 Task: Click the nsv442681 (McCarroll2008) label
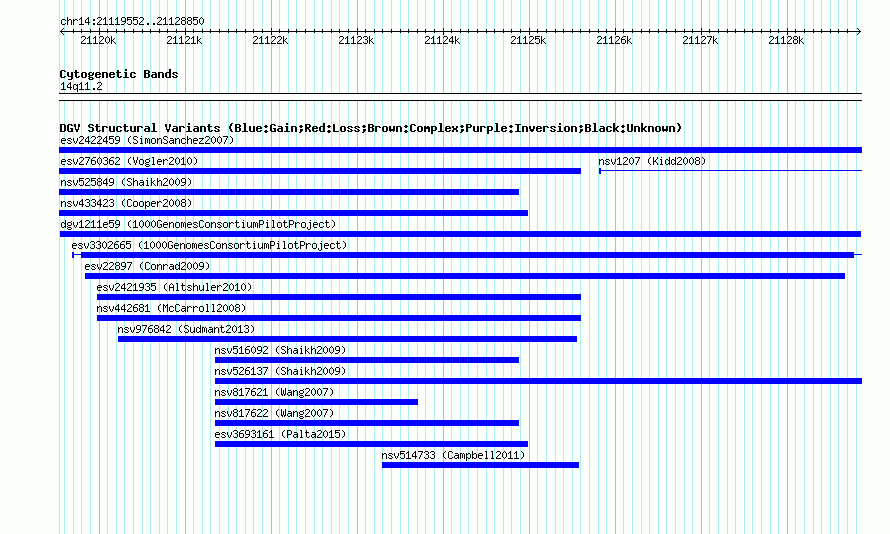coord(171,308)
